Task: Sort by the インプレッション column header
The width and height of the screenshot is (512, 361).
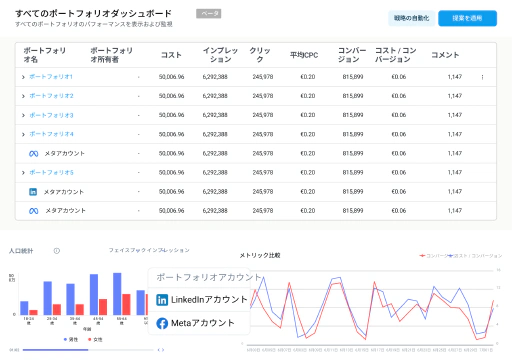Action: (x=220, y=55)
